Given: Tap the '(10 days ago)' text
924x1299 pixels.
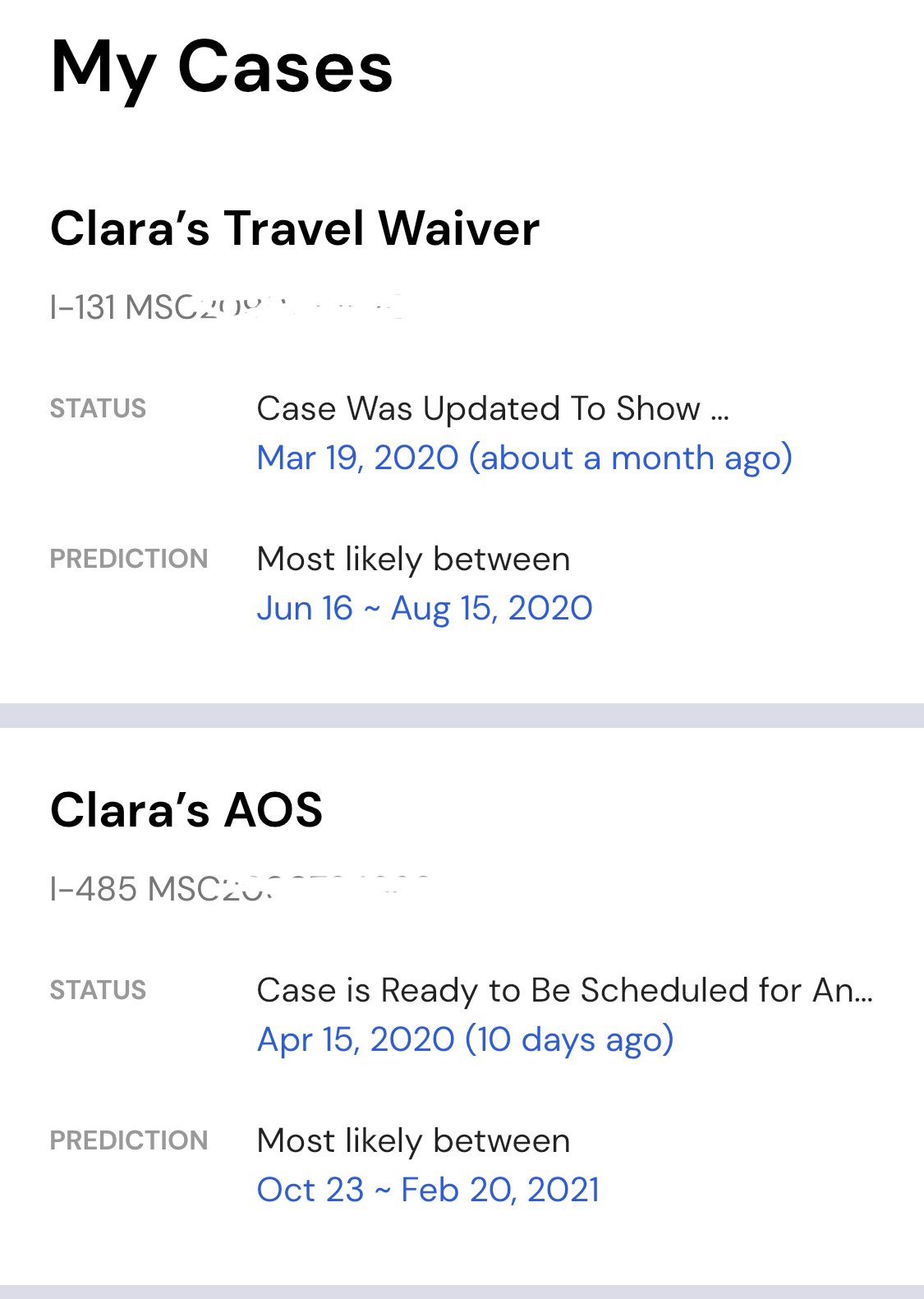Looking at the screenshot, I should click(x=569, y=1039).
